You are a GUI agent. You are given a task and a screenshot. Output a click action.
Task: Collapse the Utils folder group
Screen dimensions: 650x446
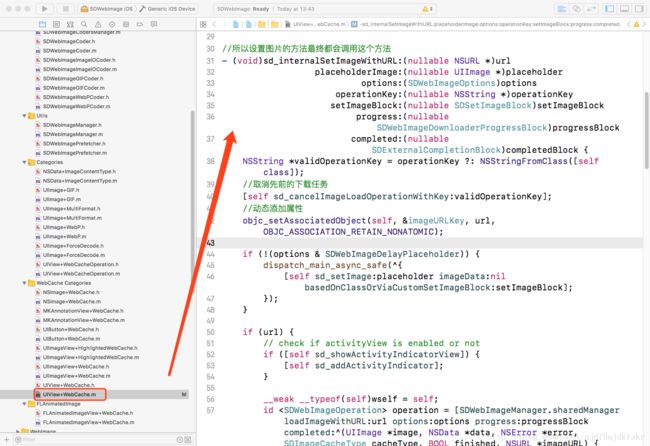click(24, 116)
